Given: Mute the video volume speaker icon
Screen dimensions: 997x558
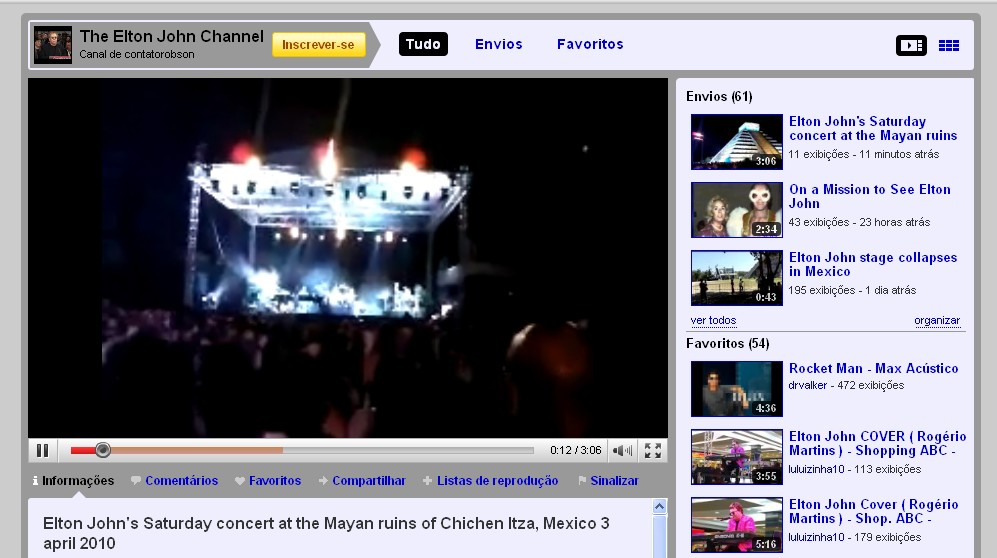Looking at the screenshot, I should 622,451.
